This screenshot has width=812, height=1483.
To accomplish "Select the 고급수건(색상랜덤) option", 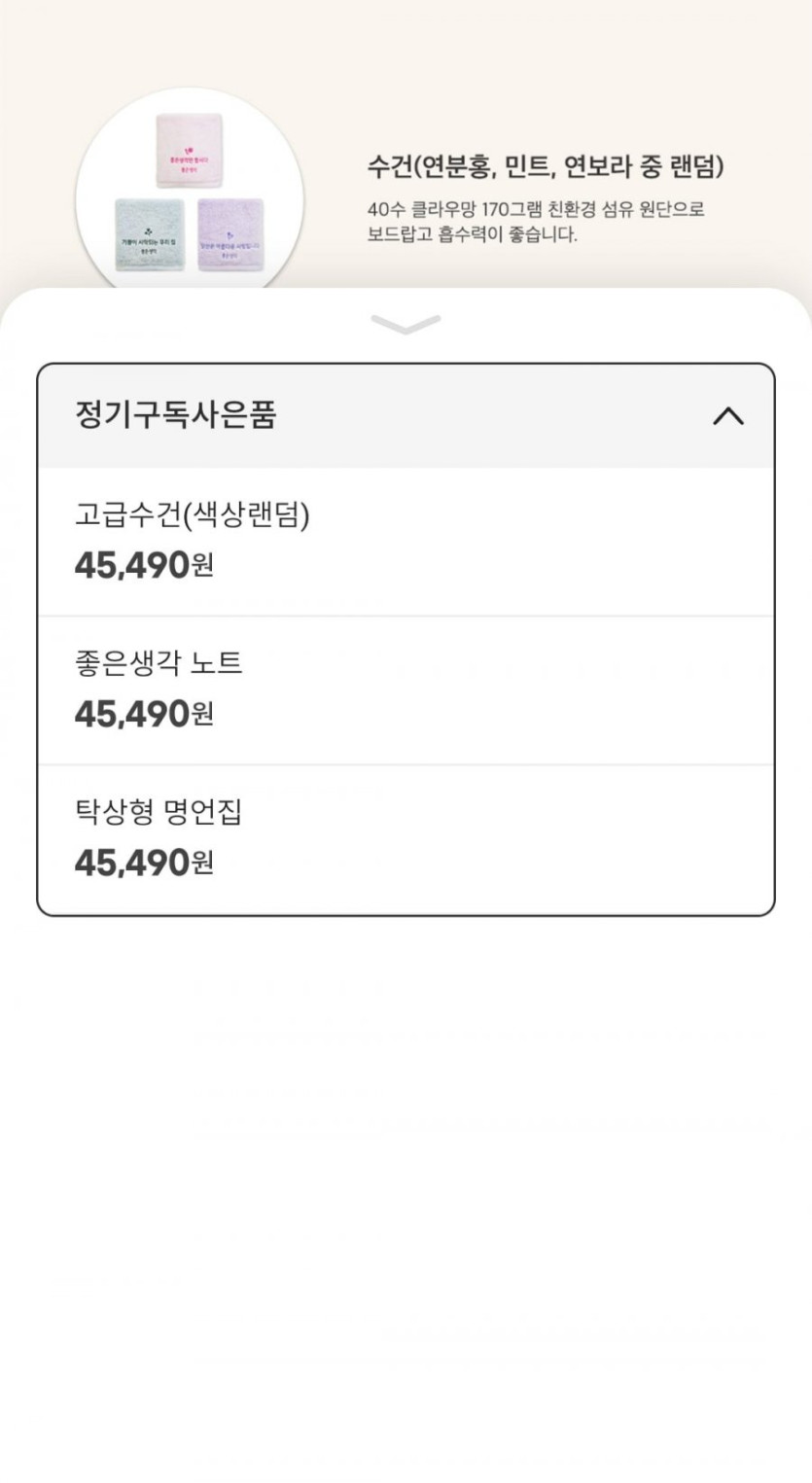I will 193,515.
